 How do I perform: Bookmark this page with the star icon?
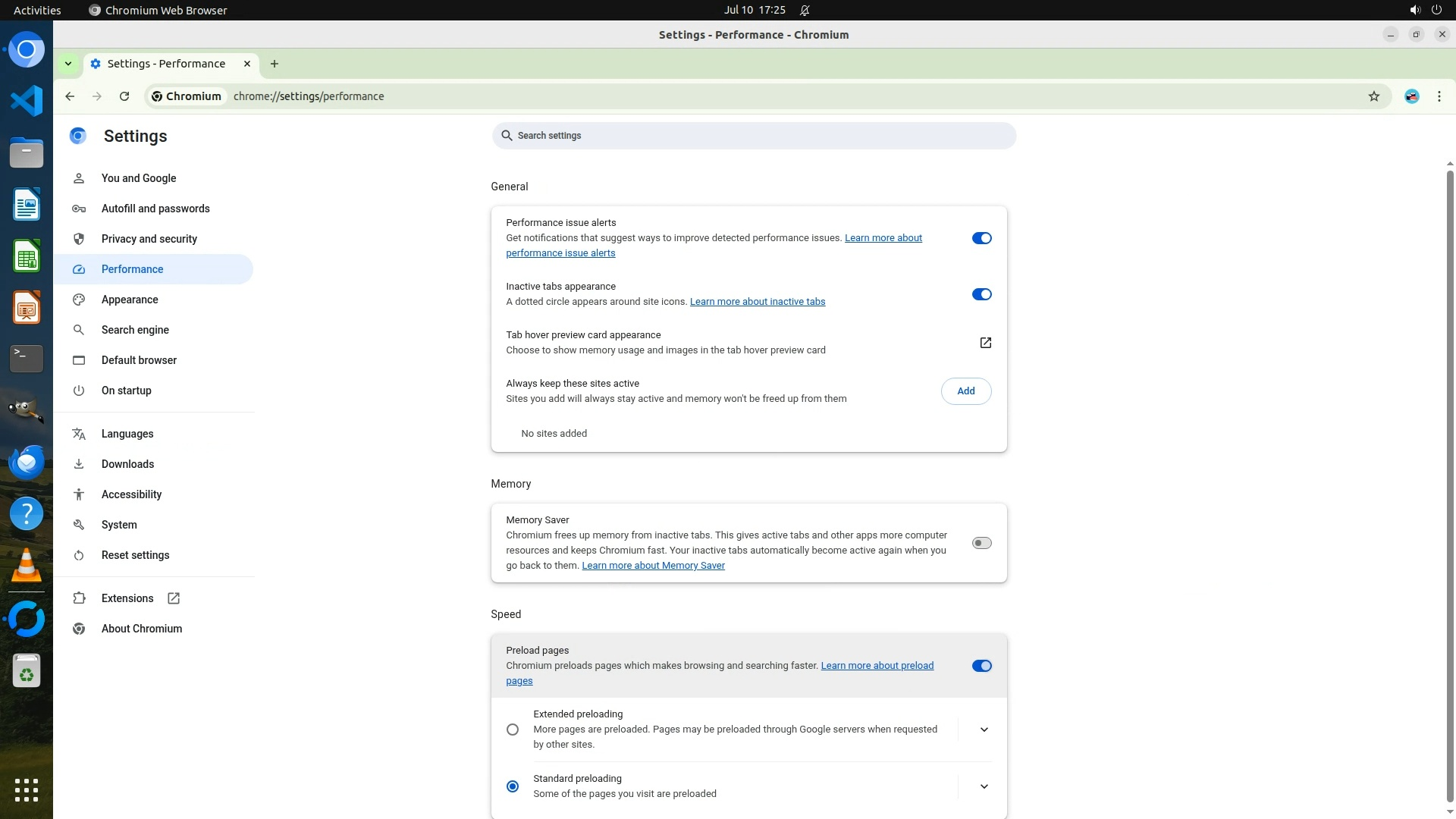pyautogui.click(x=1373, y=96)
